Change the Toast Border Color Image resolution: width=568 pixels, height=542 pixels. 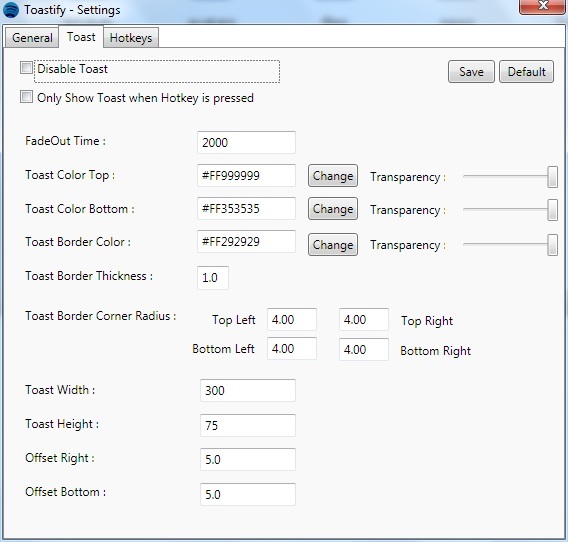pos(333,245)
